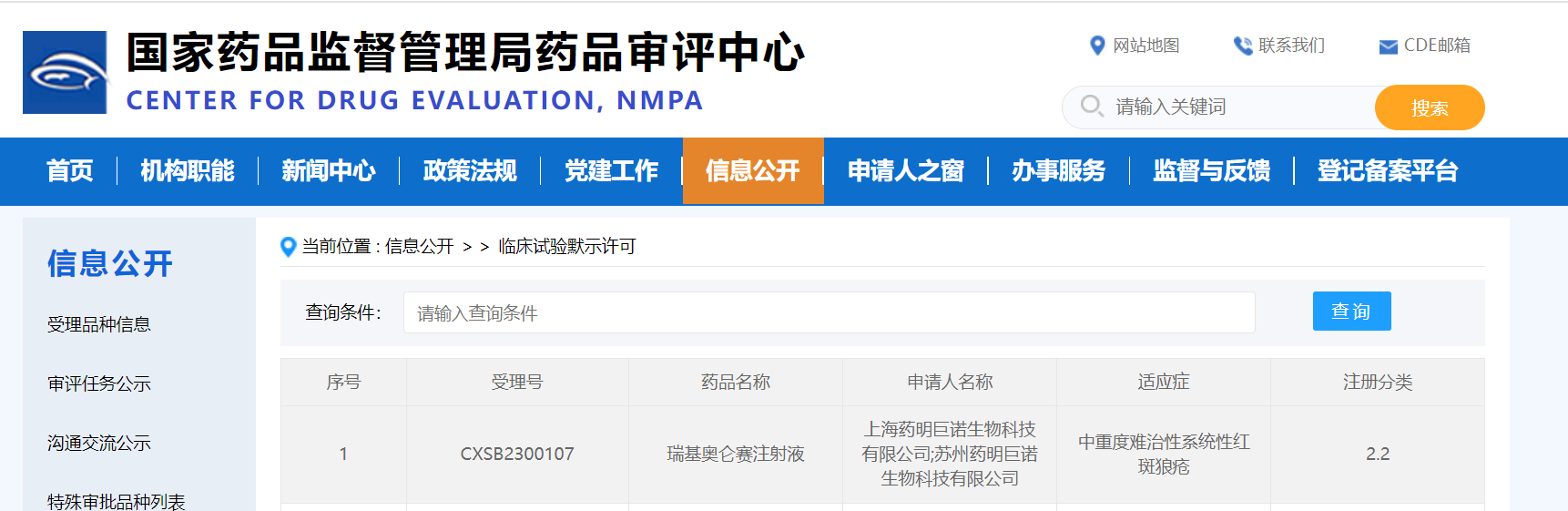
Task: Click the magnifier icon in search box
Action: point(1092,107)
